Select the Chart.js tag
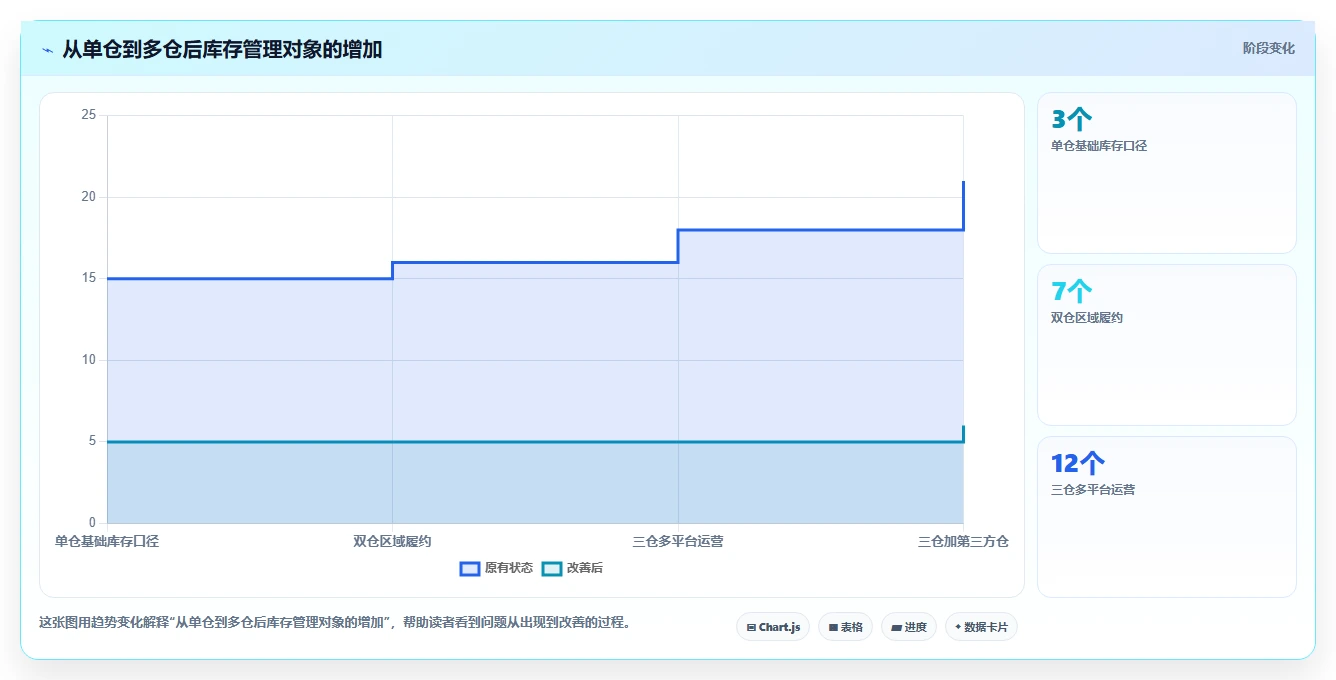The width and height of the screenshot is (1336, 680). pos(773,627)
